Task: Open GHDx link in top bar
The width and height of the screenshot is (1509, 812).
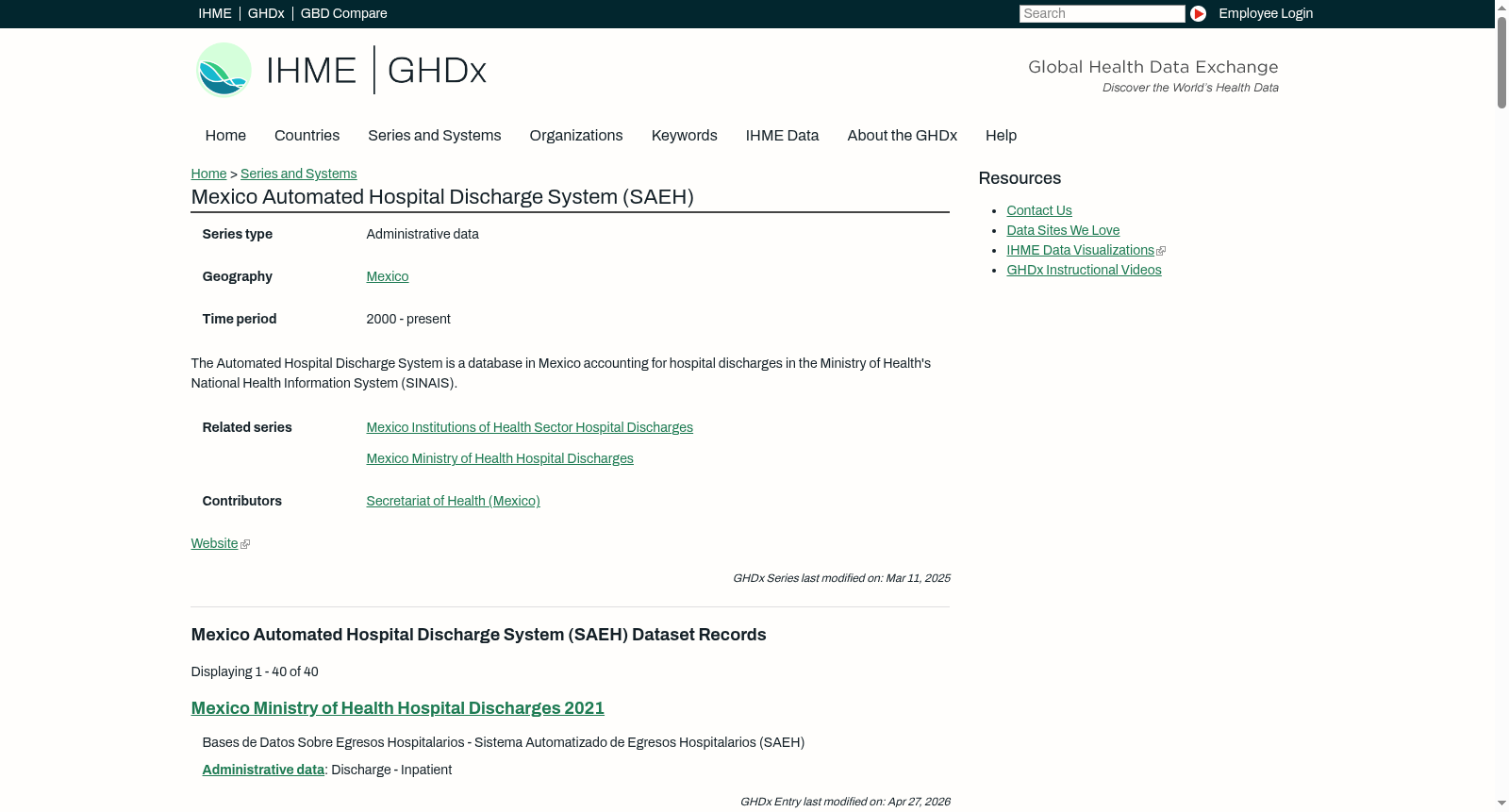Action: [266, 13]
